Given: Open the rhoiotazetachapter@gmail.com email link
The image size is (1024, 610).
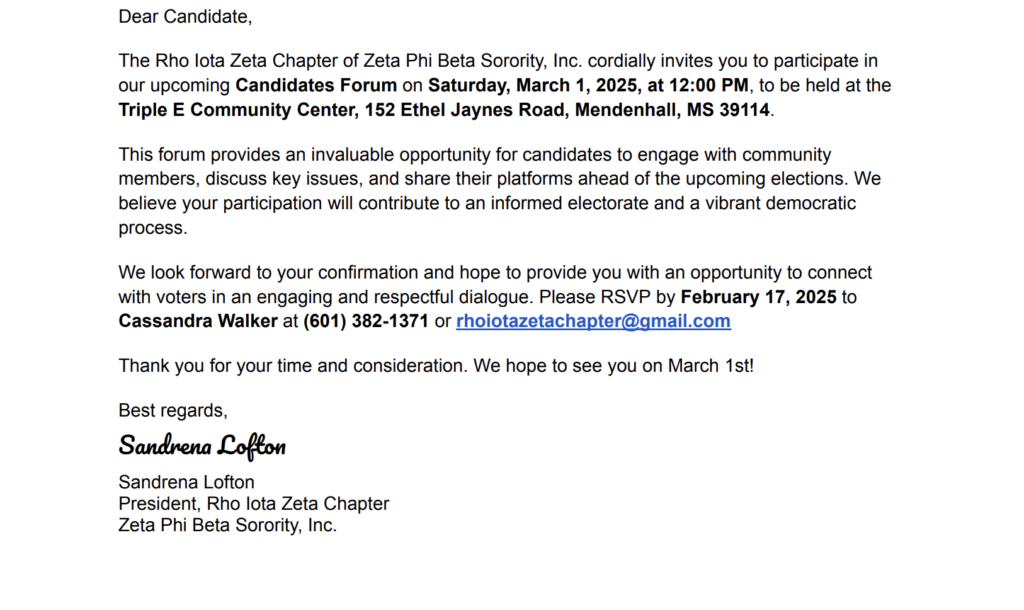Looking at the screenshot, I should [x=593, y=321].
